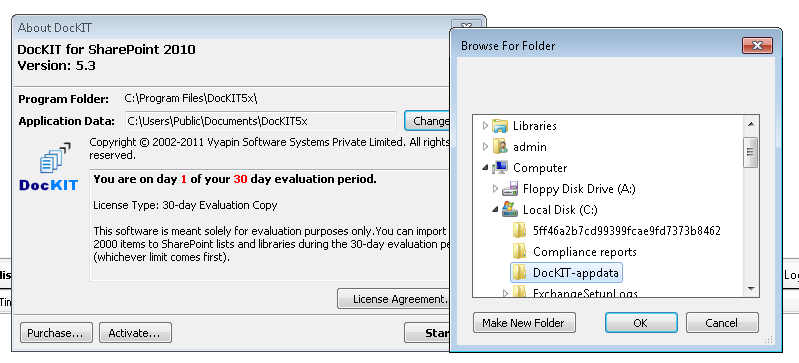The image size is (799, 363).
Task: Collapse the Local Disk (C:) node
Action: [x=495, y=210]
